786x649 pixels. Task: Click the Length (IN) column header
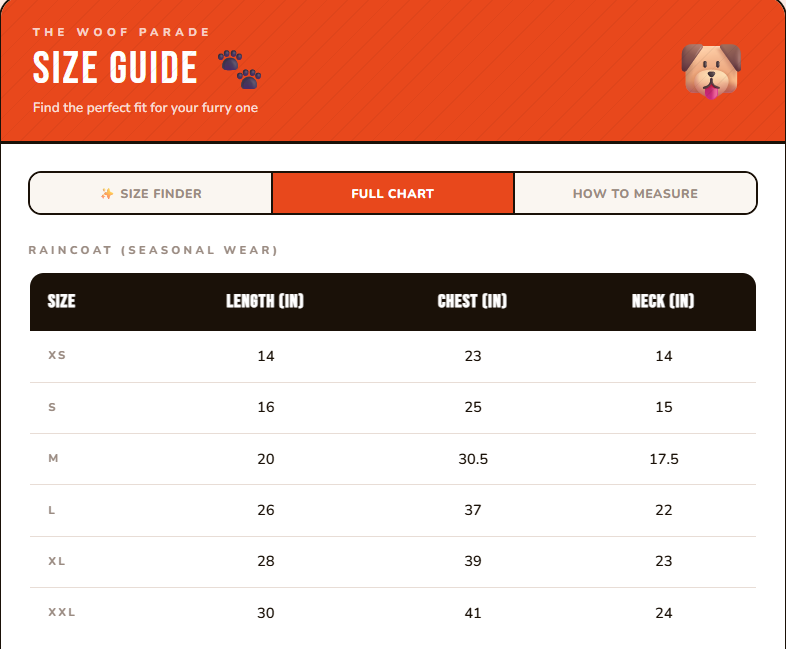tap(265, 301)
